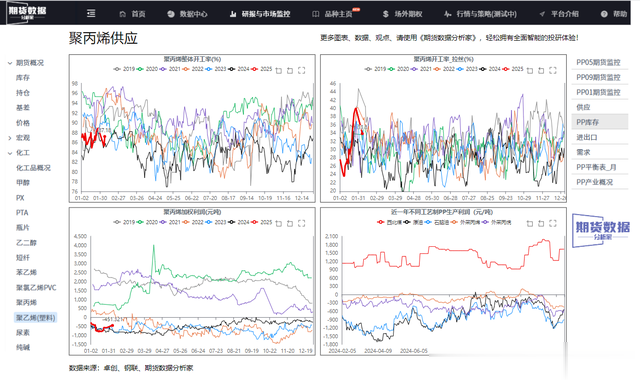640x385 pixels.
Task: Select 乙二醇 in left sidebar
Action: (27, 243)
